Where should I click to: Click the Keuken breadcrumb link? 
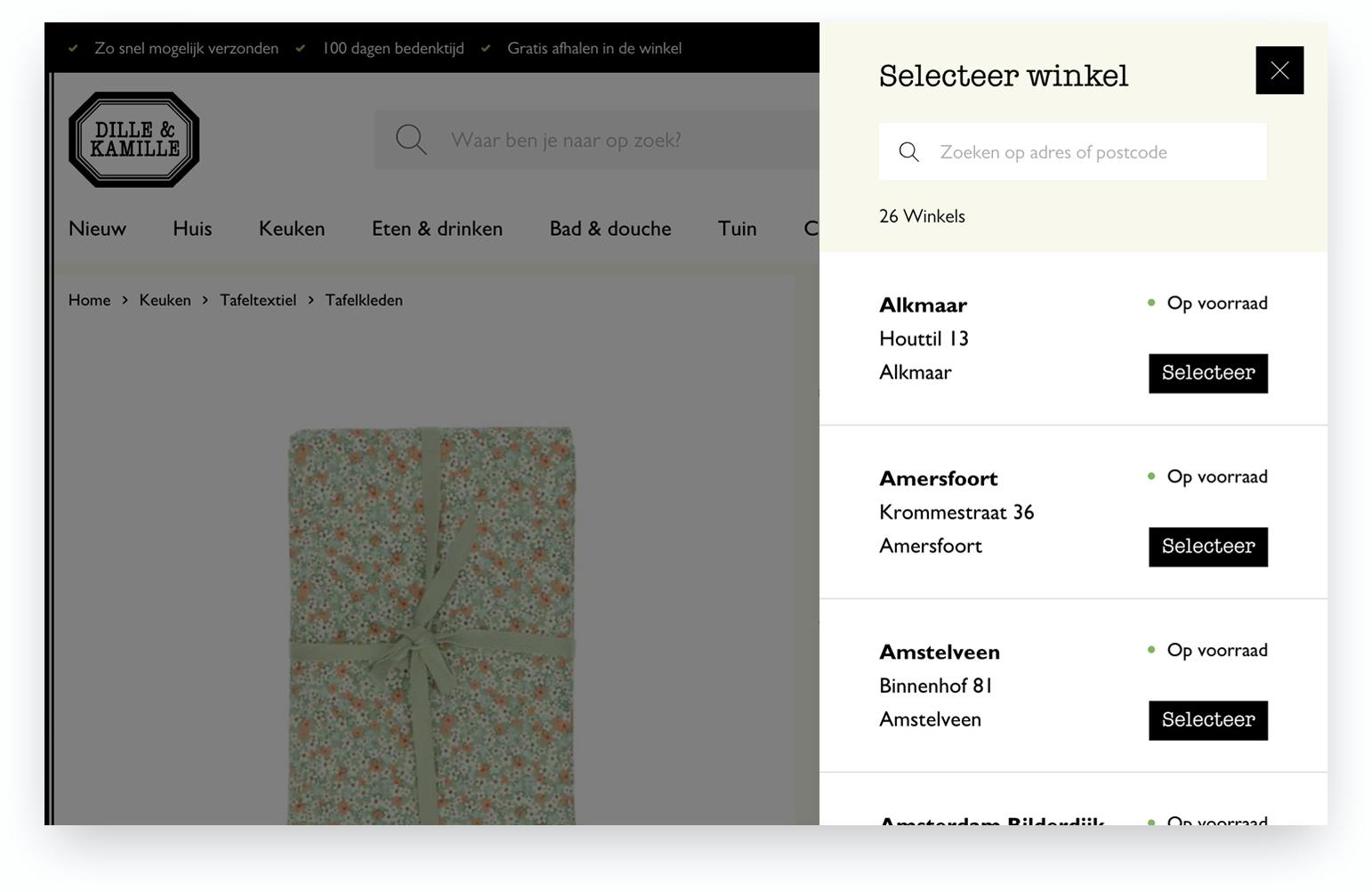point(165,300)
